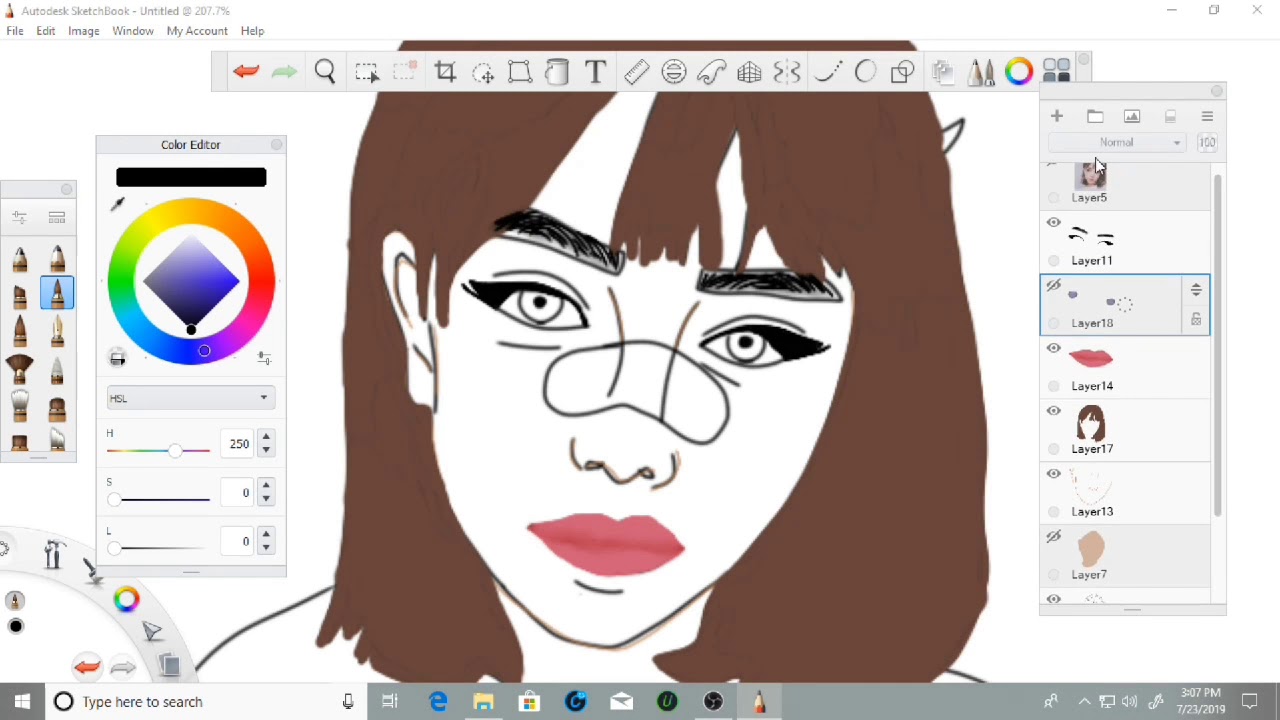Image resolution: width=1280 pixels, height=720 pixels.
Task: Click the Saturation slider track
Action: point(160,499)
